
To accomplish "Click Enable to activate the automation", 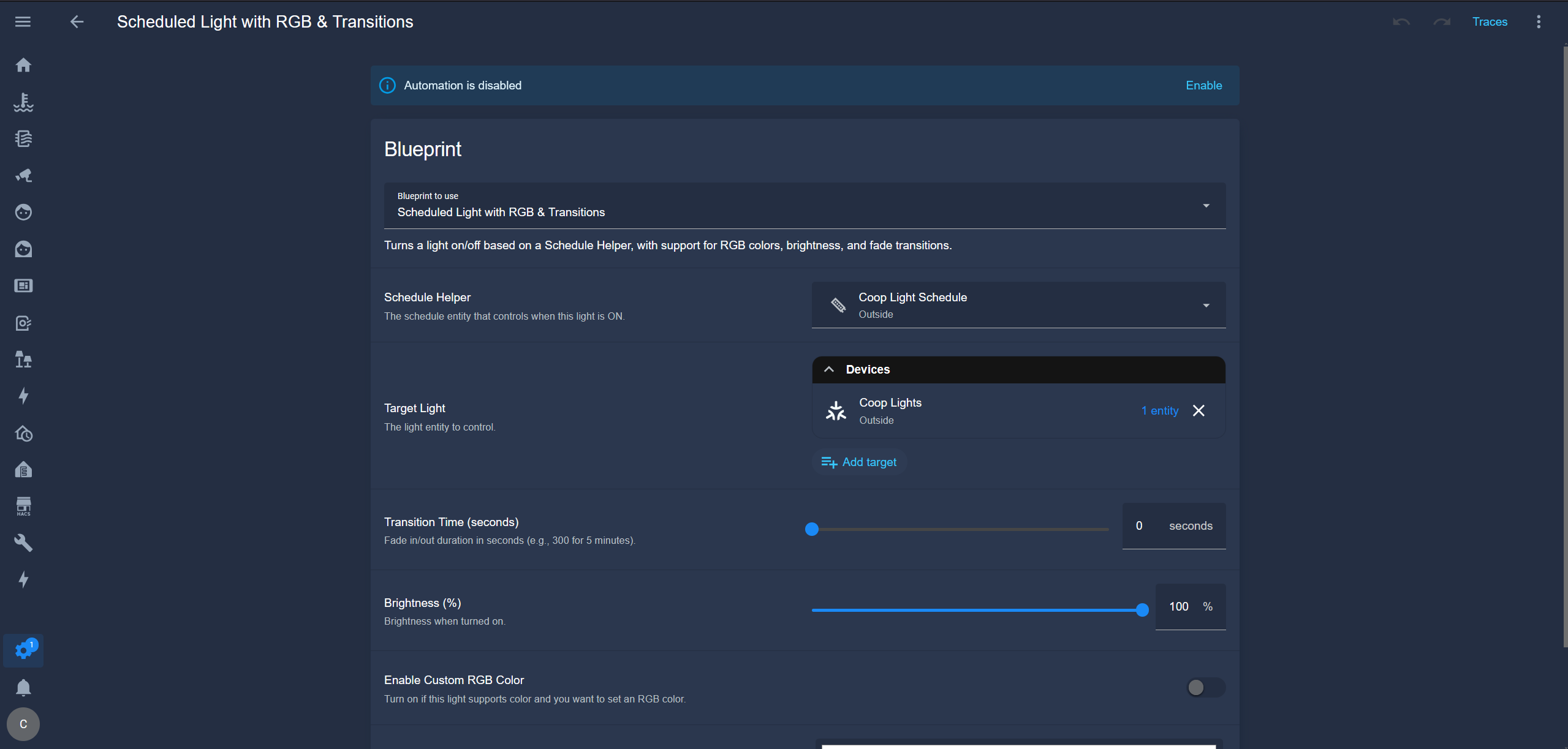I will (1203, 86).
